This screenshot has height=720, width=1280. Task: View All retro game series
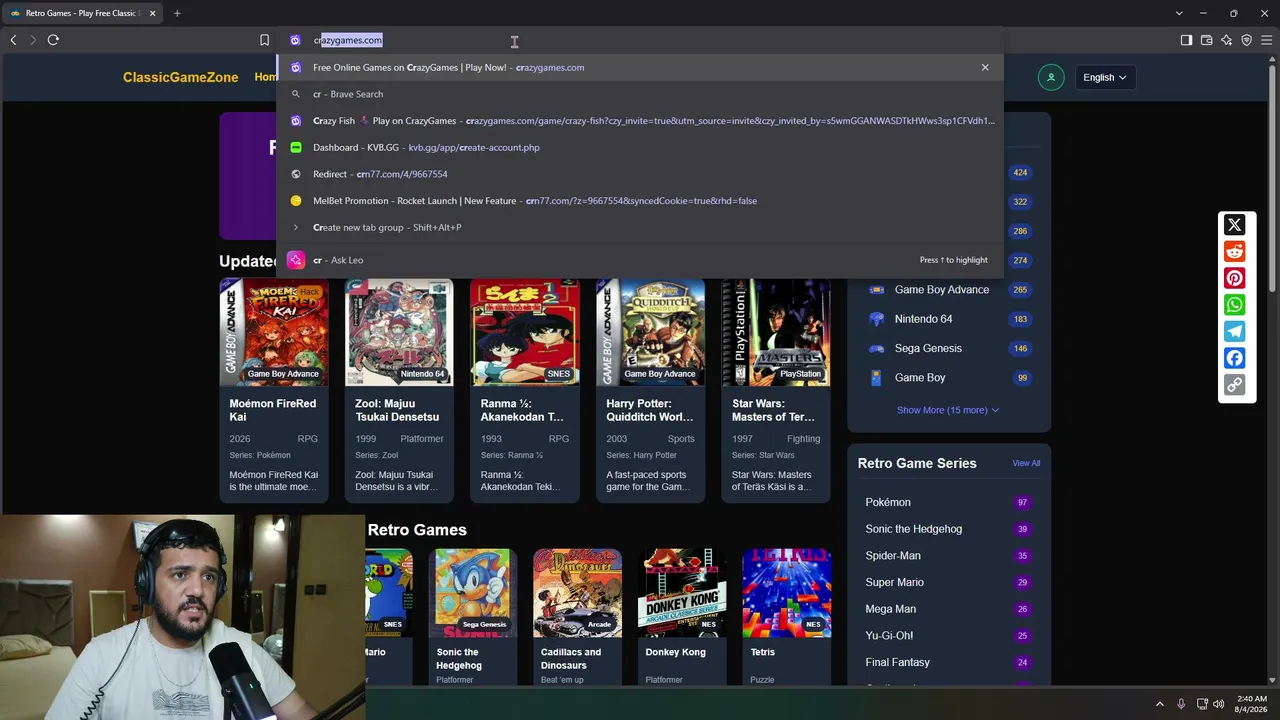pyautogui.click(x=1026, y=463)
